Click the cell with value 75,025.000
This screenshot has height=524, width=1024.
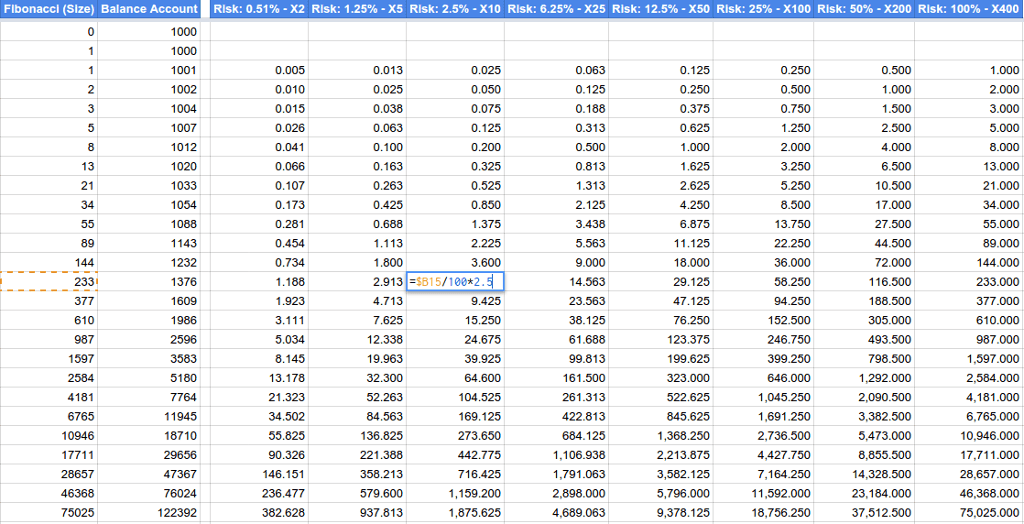point(968,512)
